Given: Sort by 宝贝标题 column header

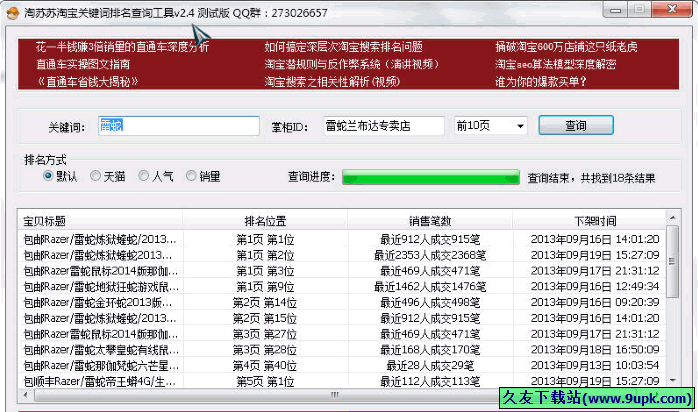Looking at the screenshot, I should pos(101,221).
